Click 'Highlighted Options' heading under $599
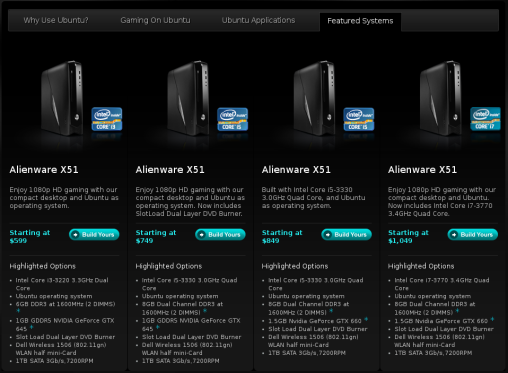Viewport: 508px width, 373px height. tap(43, 266)
